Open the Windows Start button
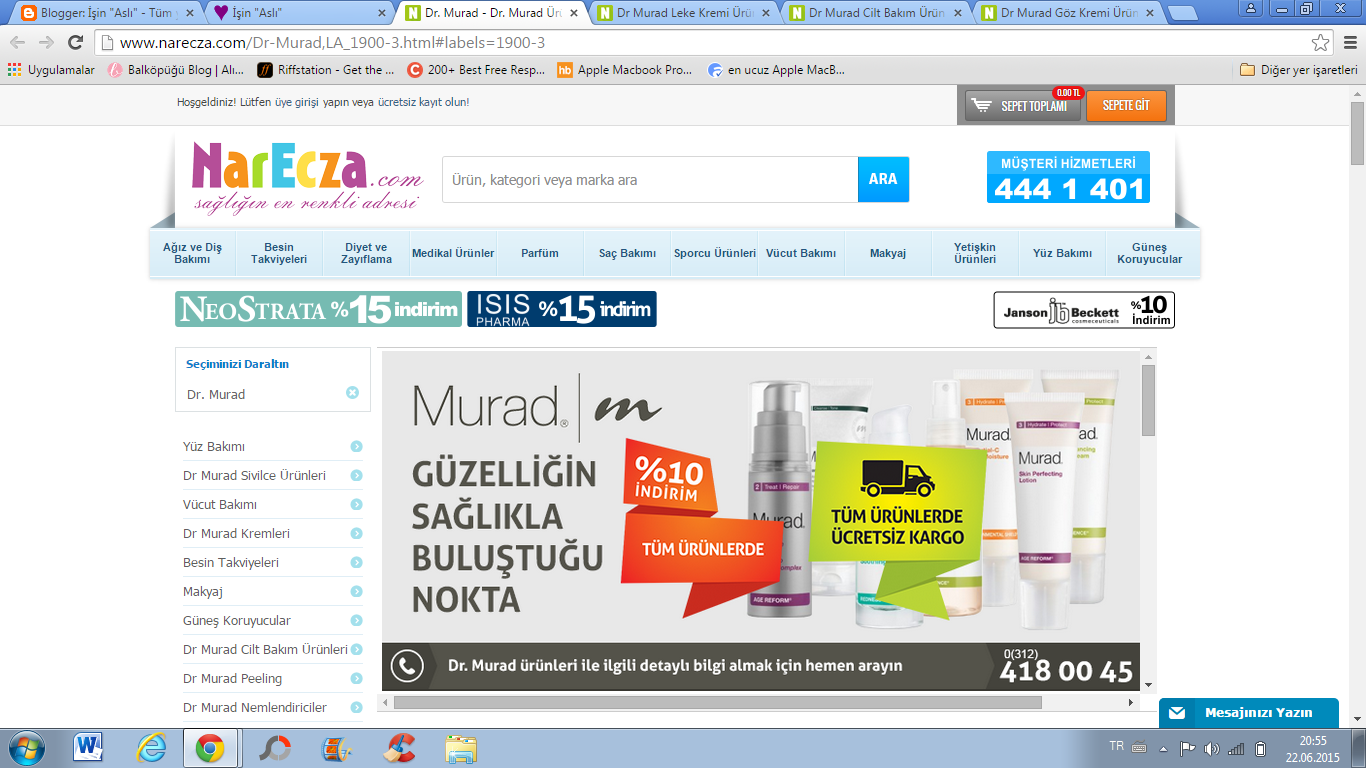 [x=25, y=747]
